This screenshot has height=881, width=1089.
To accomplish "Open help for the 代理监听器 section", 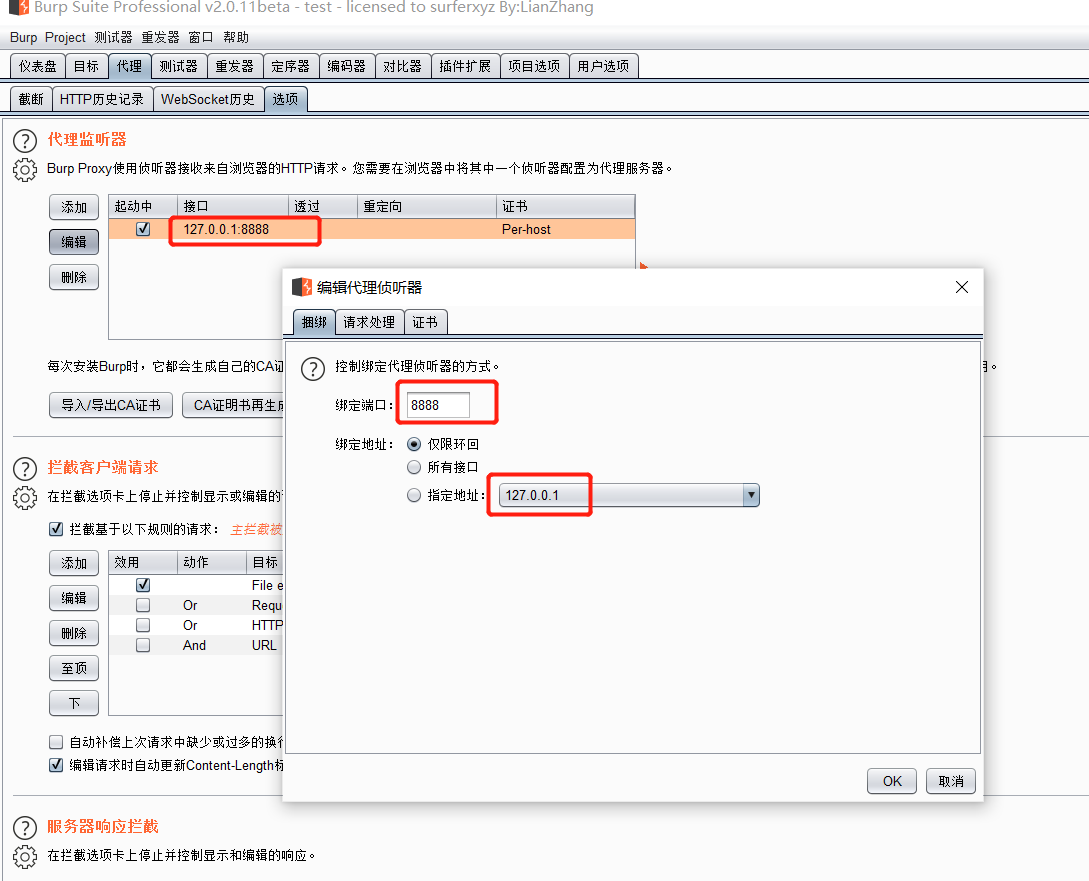I will [x=25, y=141].
